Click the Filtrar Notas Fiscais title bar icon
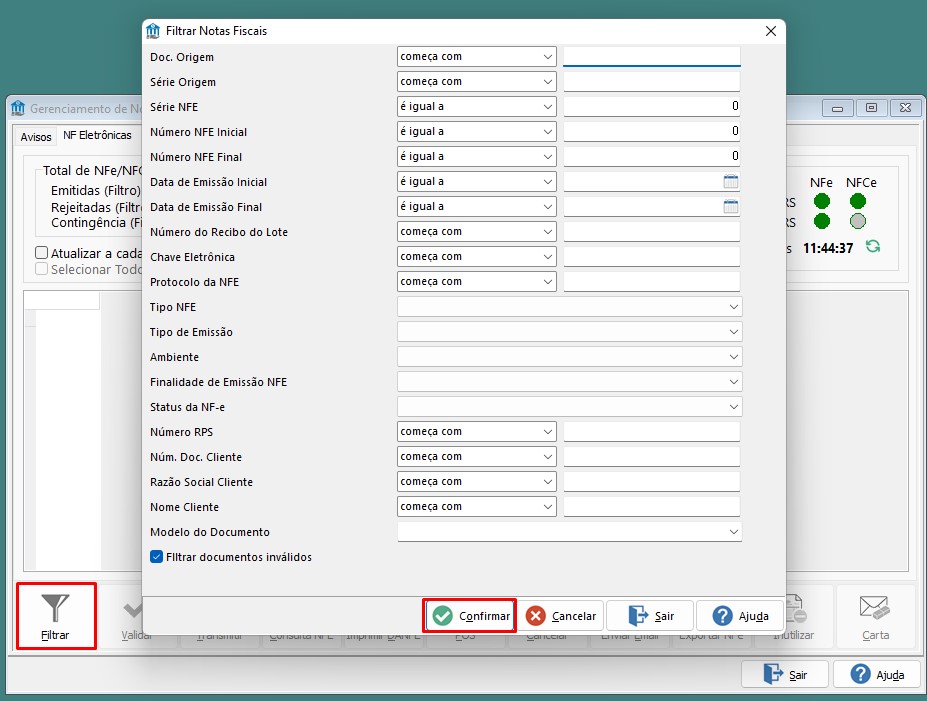The height and width of the screenshot is (701, 927). [153, 30]
